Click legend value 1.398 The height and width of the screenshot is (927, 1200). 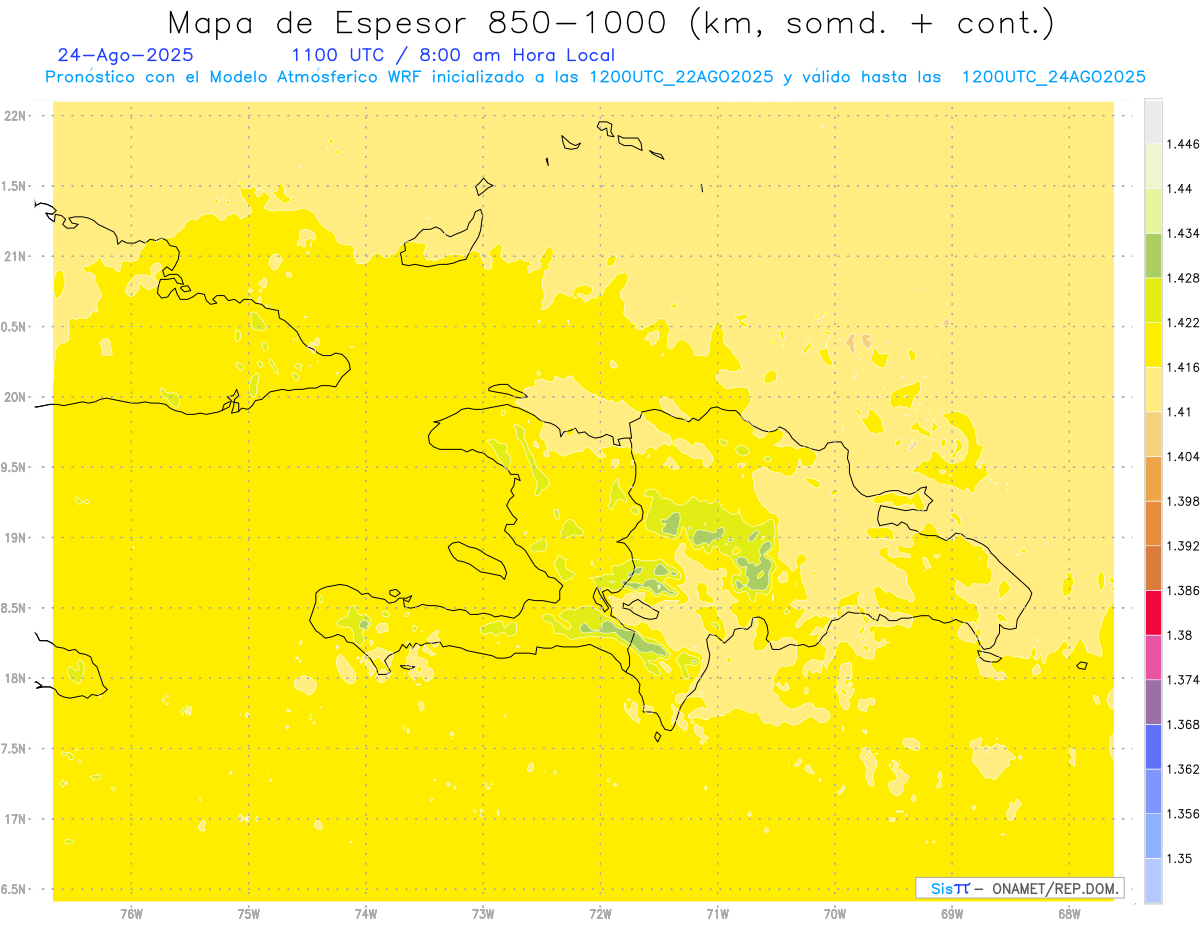point(1183,501)
